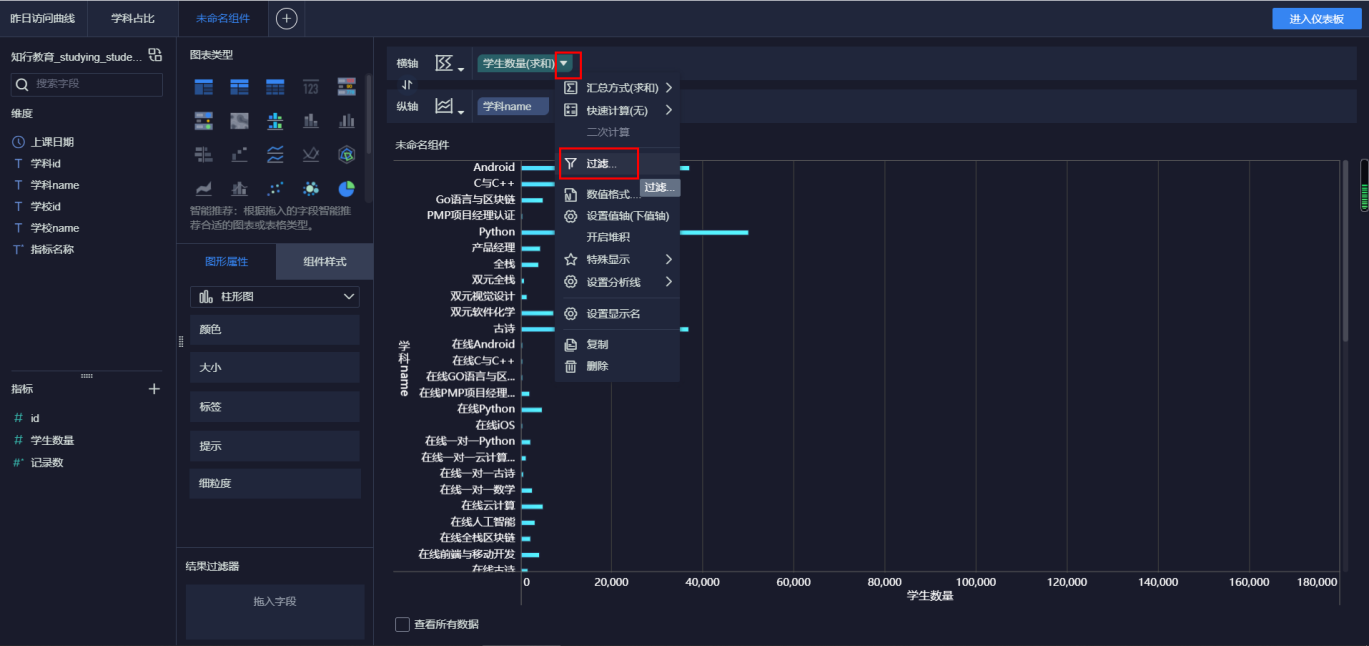Select 删除 from the context menu

617,366
